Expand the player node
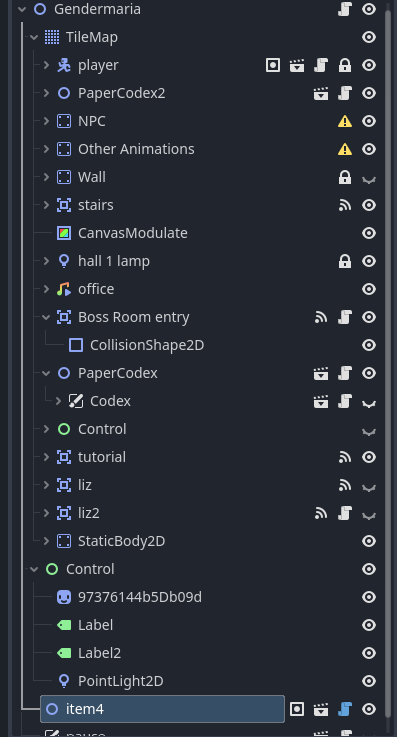Screen dimensions: 397x737 click(46, 65)
